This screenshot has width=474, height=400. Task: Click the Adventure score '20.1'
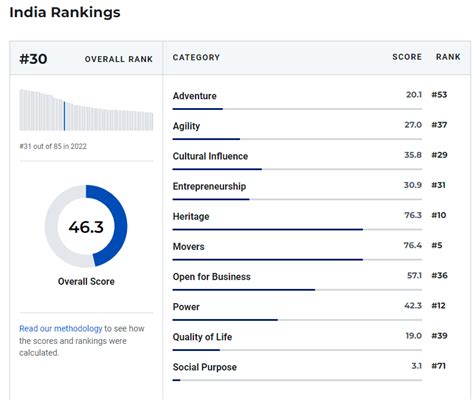tap(414, 95)
